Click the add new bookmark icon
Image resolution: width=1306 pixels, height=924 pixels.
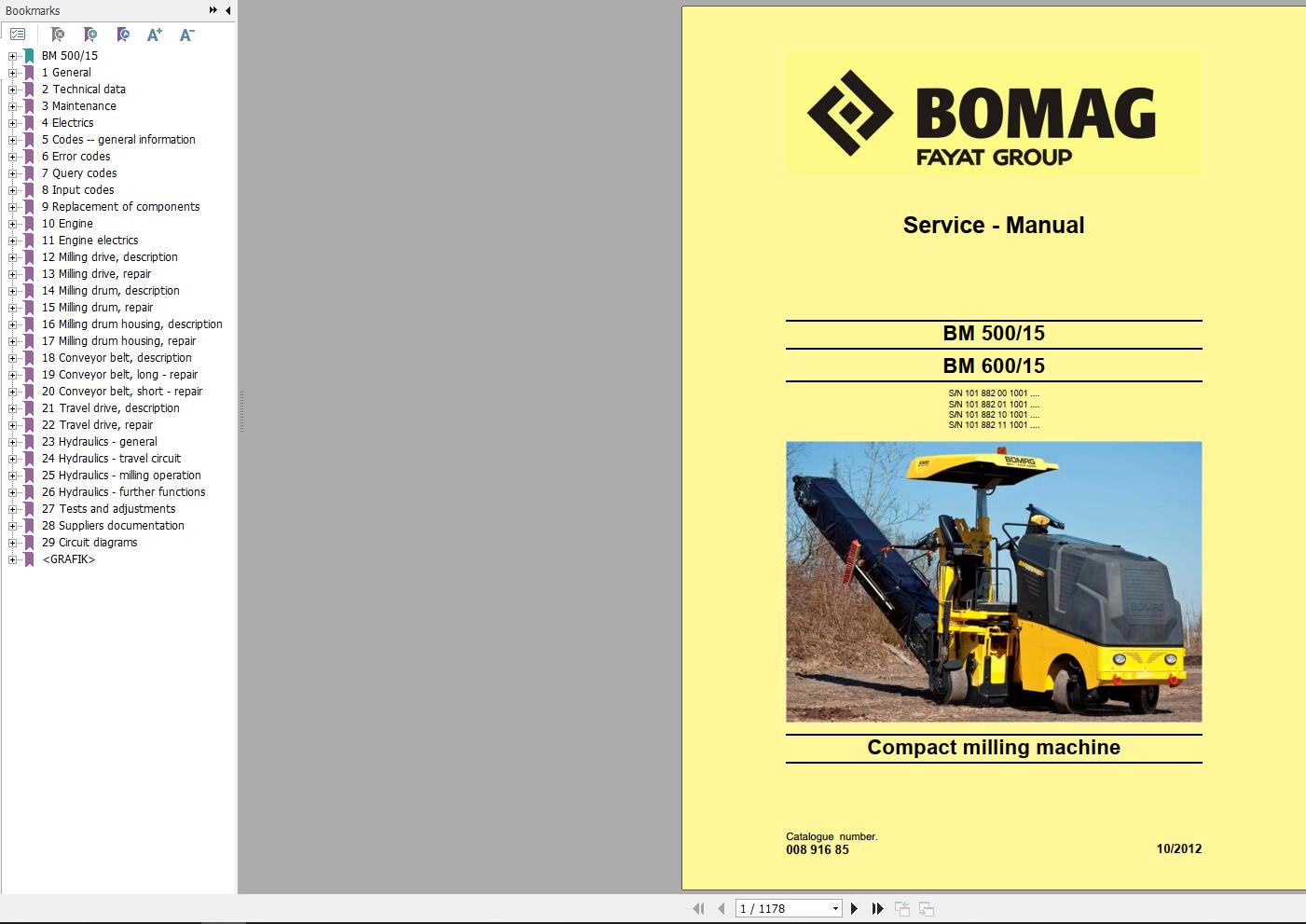[x=89, y=34]
